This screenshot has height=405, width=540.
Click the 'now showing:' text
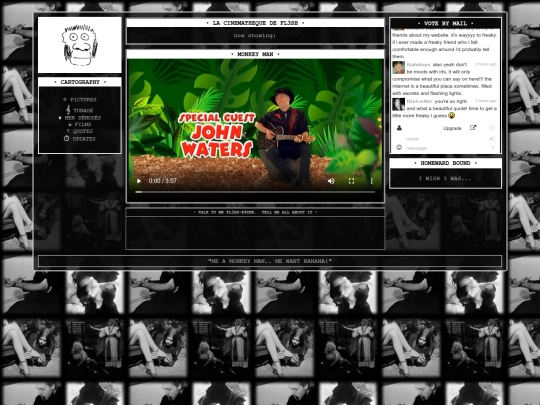click(255, 35)
